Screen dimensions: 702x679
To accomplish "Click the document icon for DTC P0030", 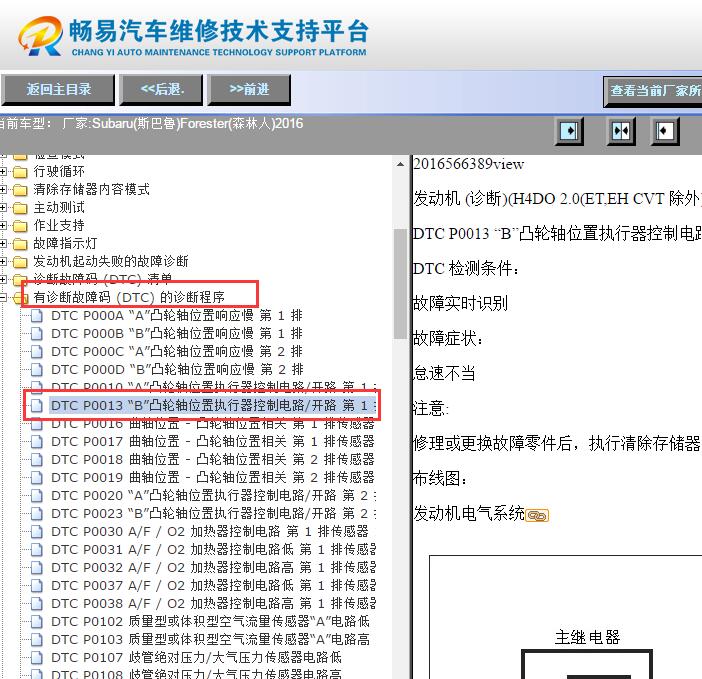I will (x=37, y=531).
